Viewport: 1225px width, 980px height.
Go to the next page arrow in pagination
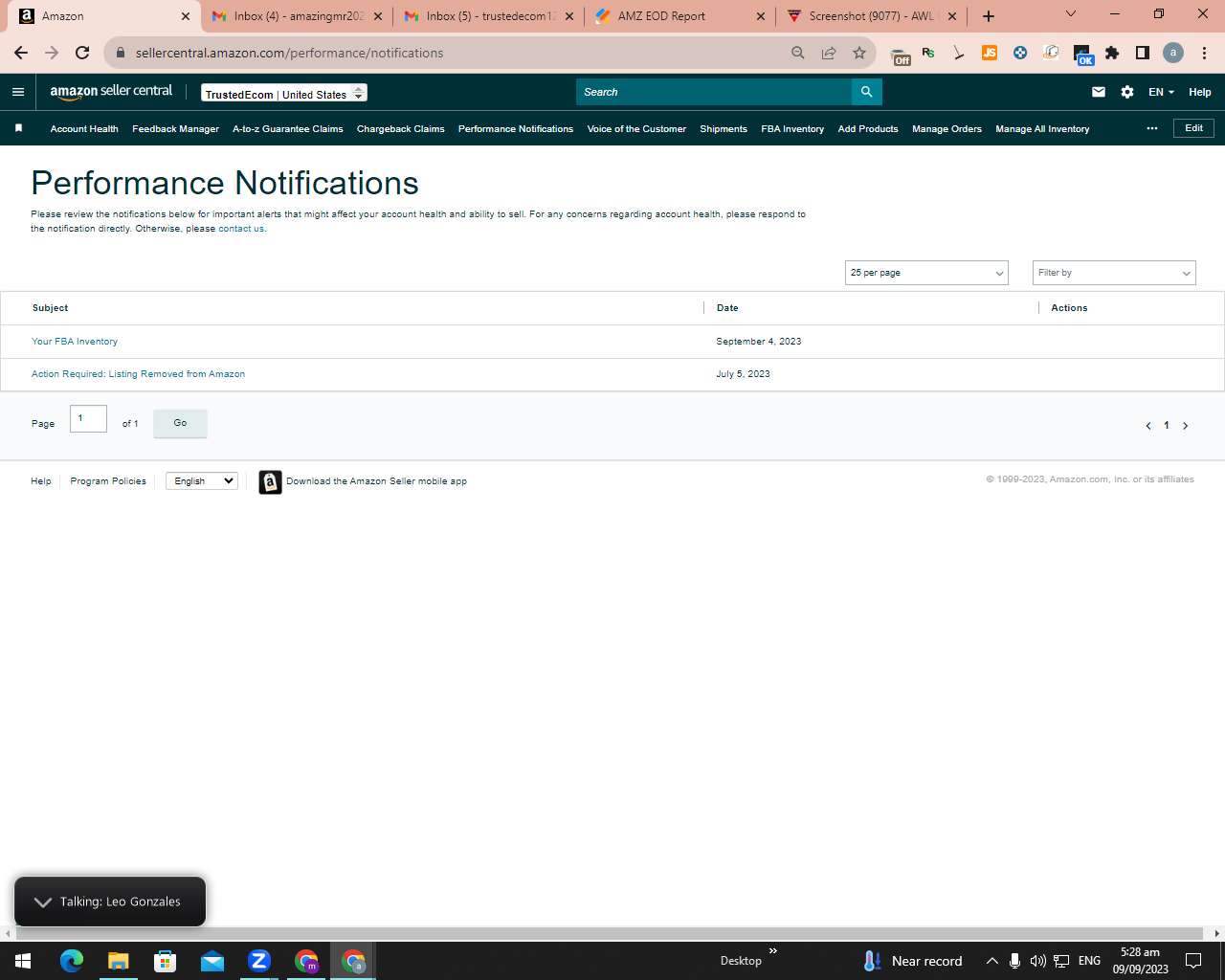tap(1185, 426)
